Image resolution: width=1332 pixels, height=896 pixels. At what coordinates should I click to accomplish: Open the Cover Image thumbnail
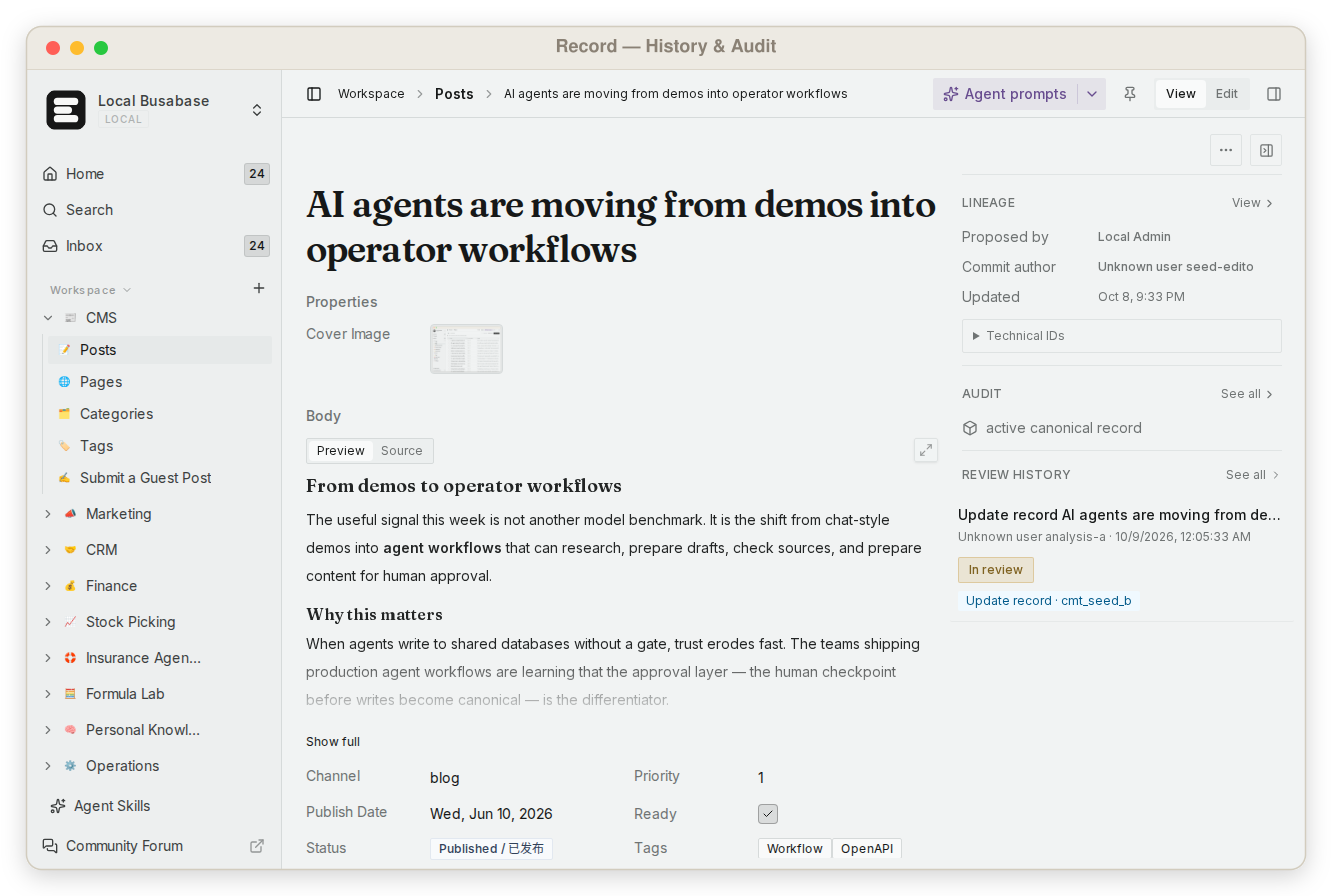pos(466,349)
